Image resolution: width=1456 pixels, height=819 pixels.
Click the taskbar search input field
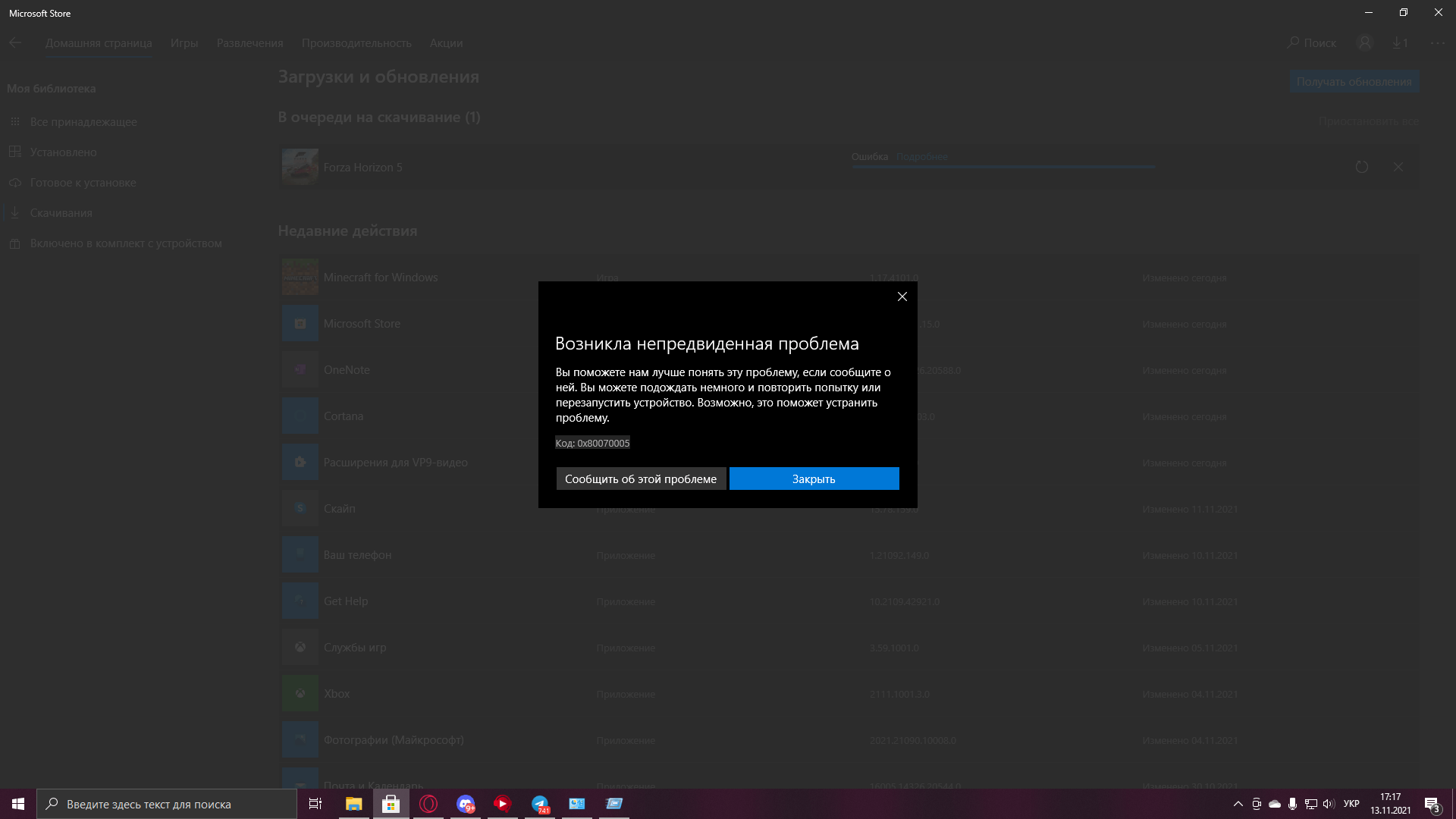point(167,804)
